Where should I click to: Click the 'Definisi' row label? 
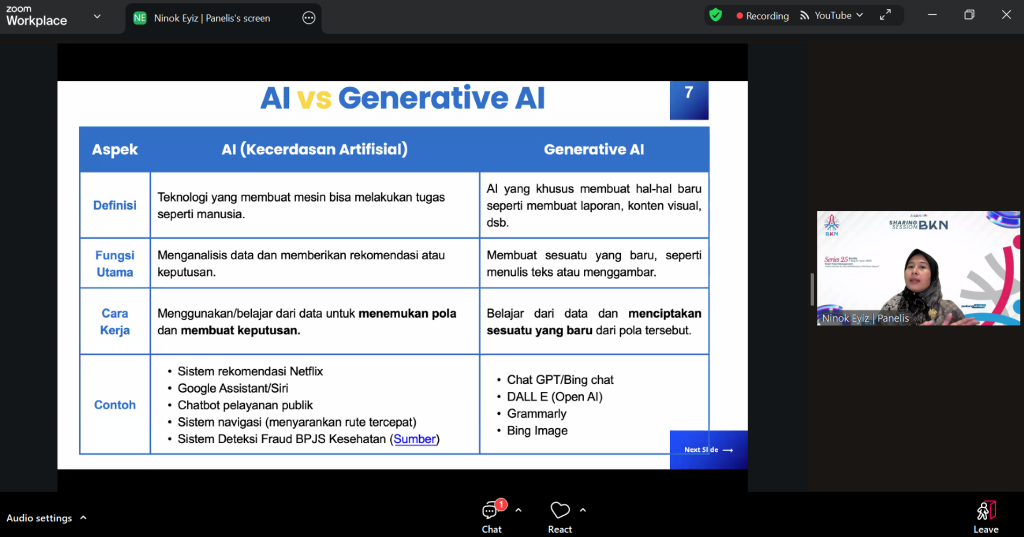point(115,205)
